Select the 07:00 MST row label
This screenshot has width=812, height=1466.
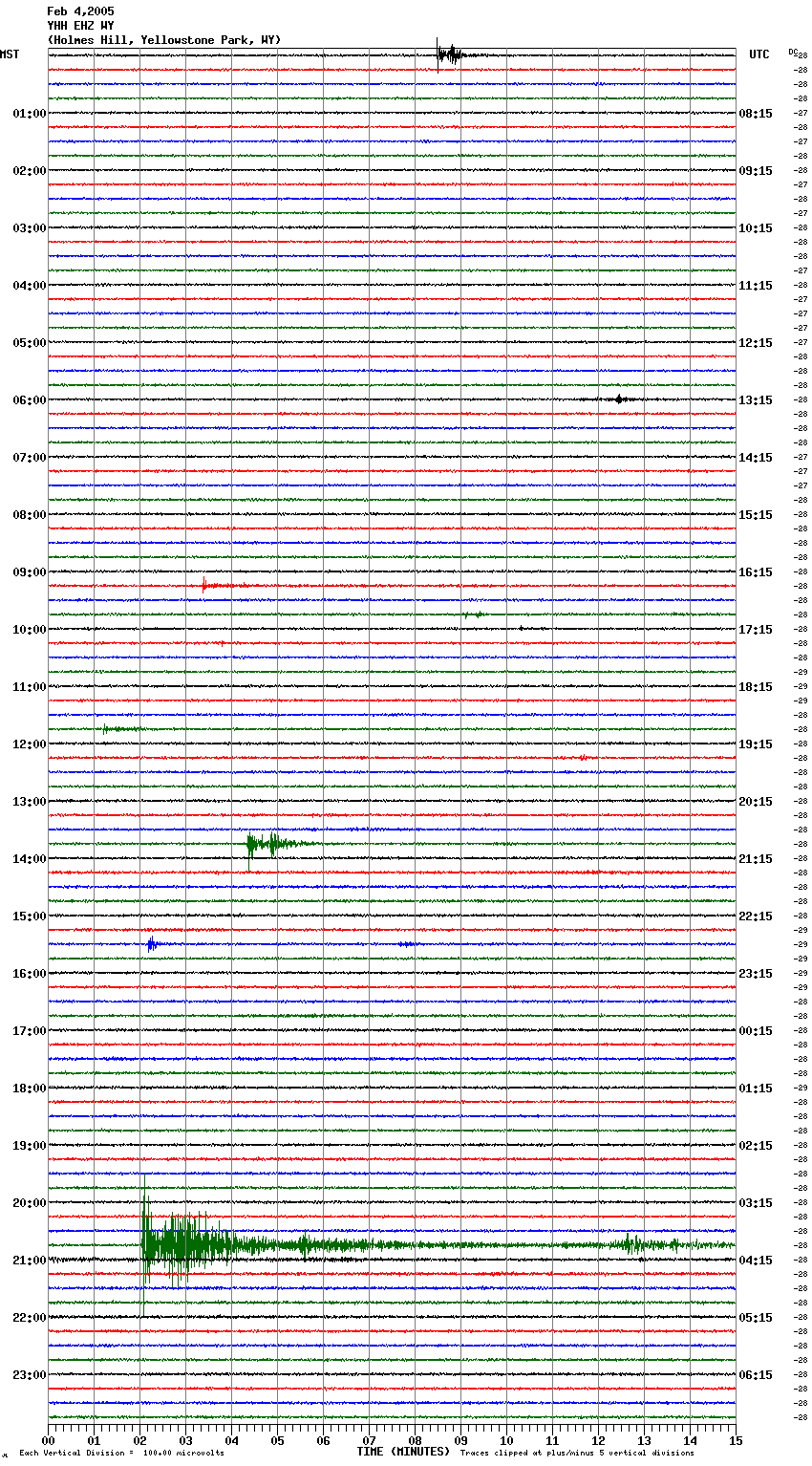[x=29, y=458]
